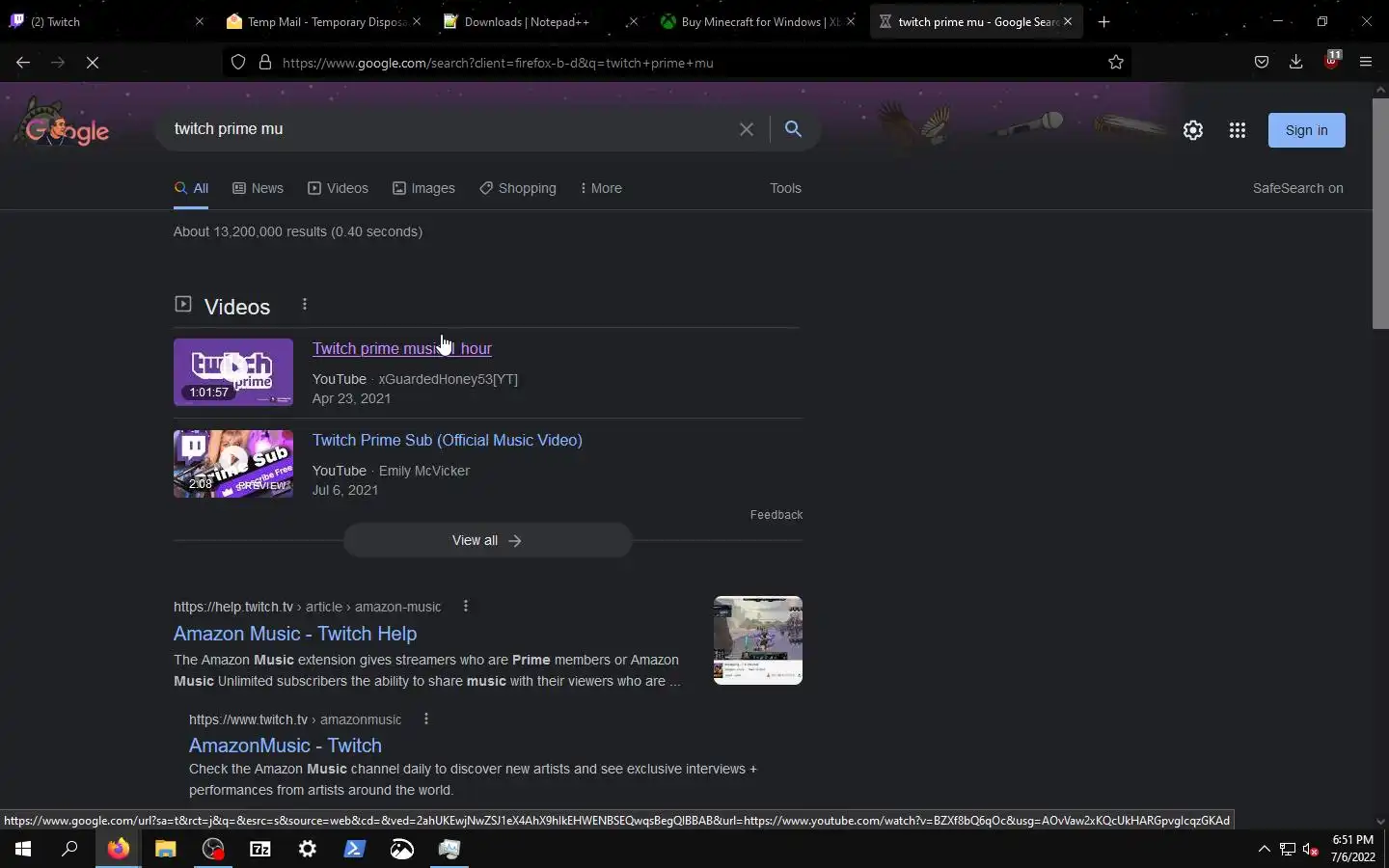Viewport: 1389px width, 868px height.
Task: Open the Firefox application menu
Action: coord(1366,63)
